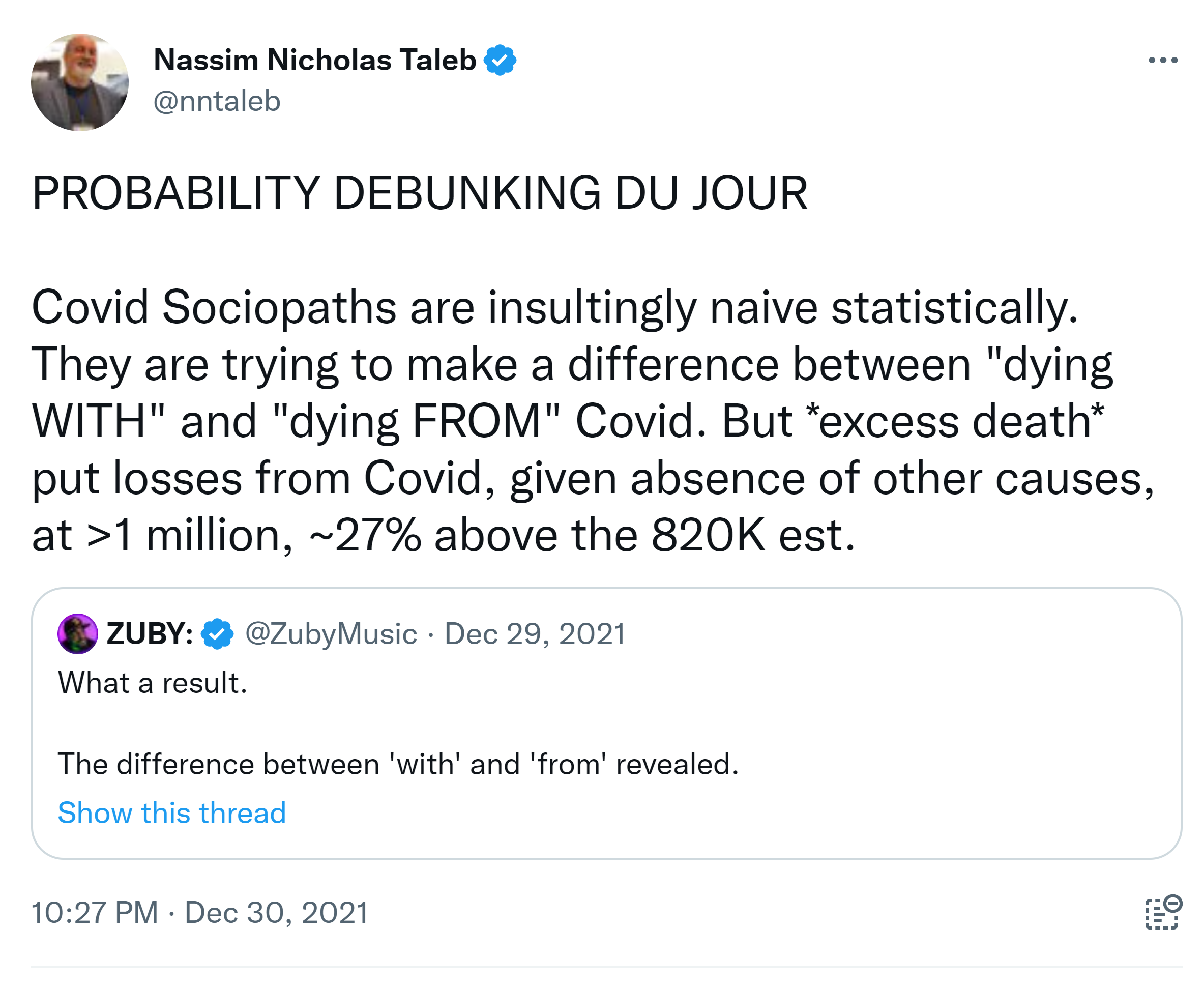Click the Dec 29, 2021 quoted date
This screenshot has width=1204, height=987.
[x=535, y=633]
